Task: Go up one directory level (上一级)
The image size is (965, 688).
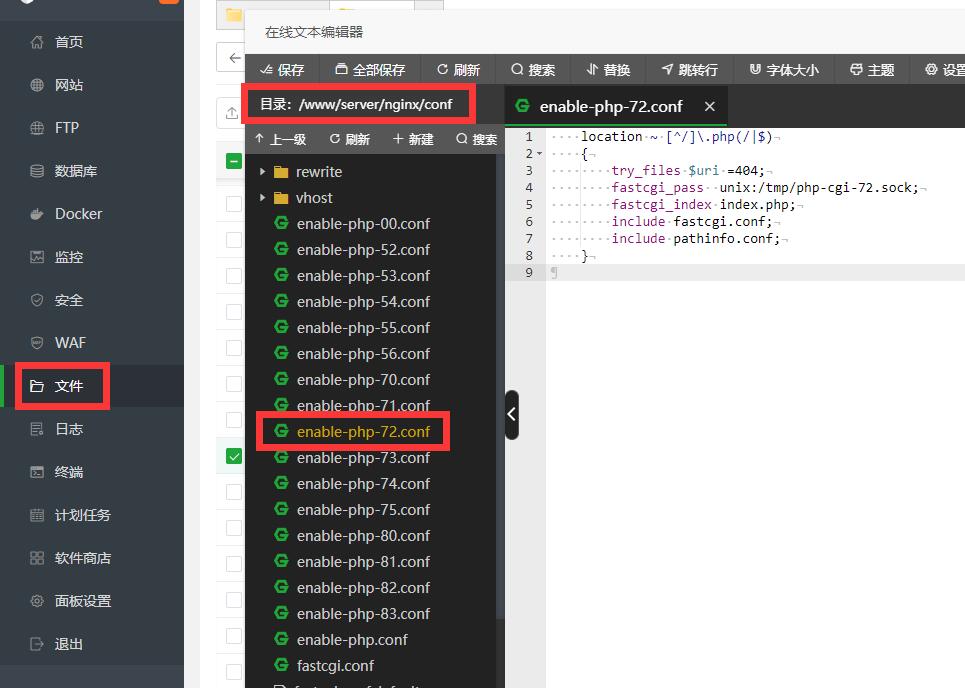Action: click(280, 139)
